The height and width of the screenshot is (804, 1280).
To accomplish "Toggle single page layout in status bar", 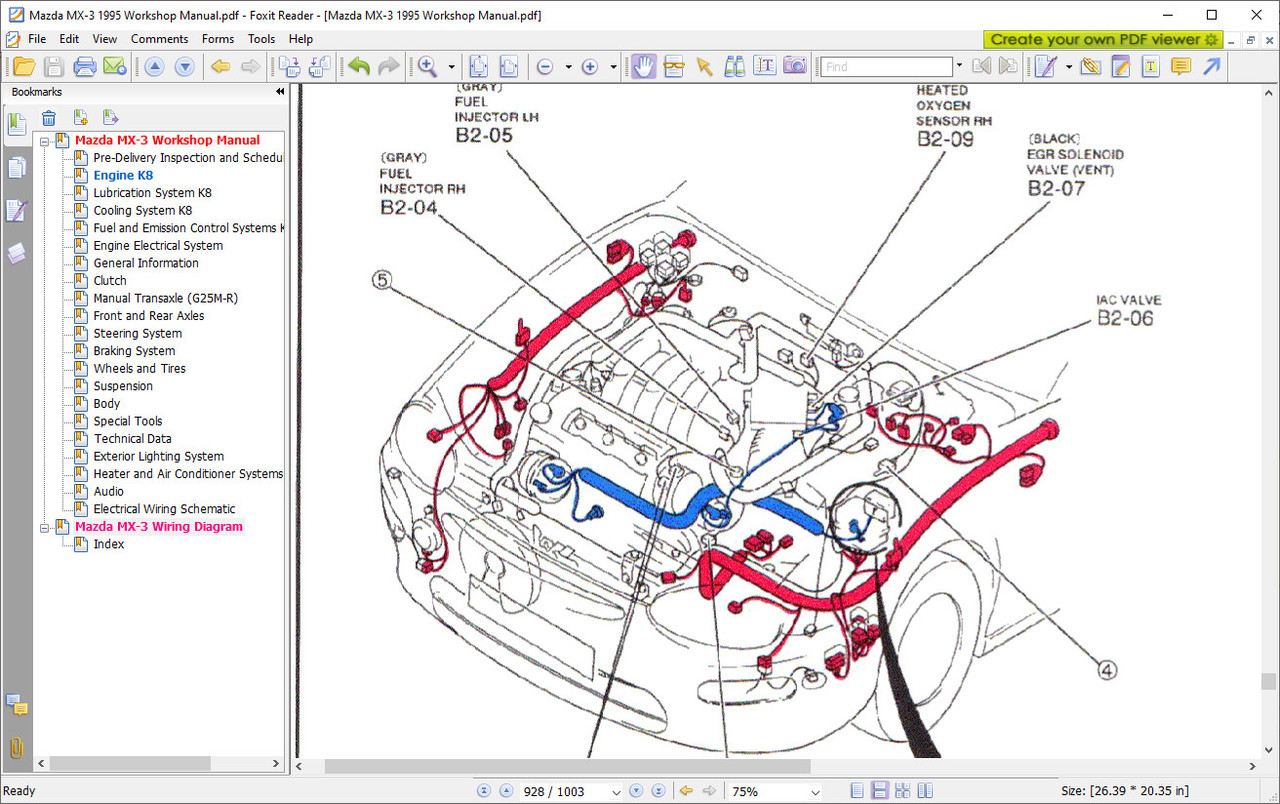I will (858, 791).
